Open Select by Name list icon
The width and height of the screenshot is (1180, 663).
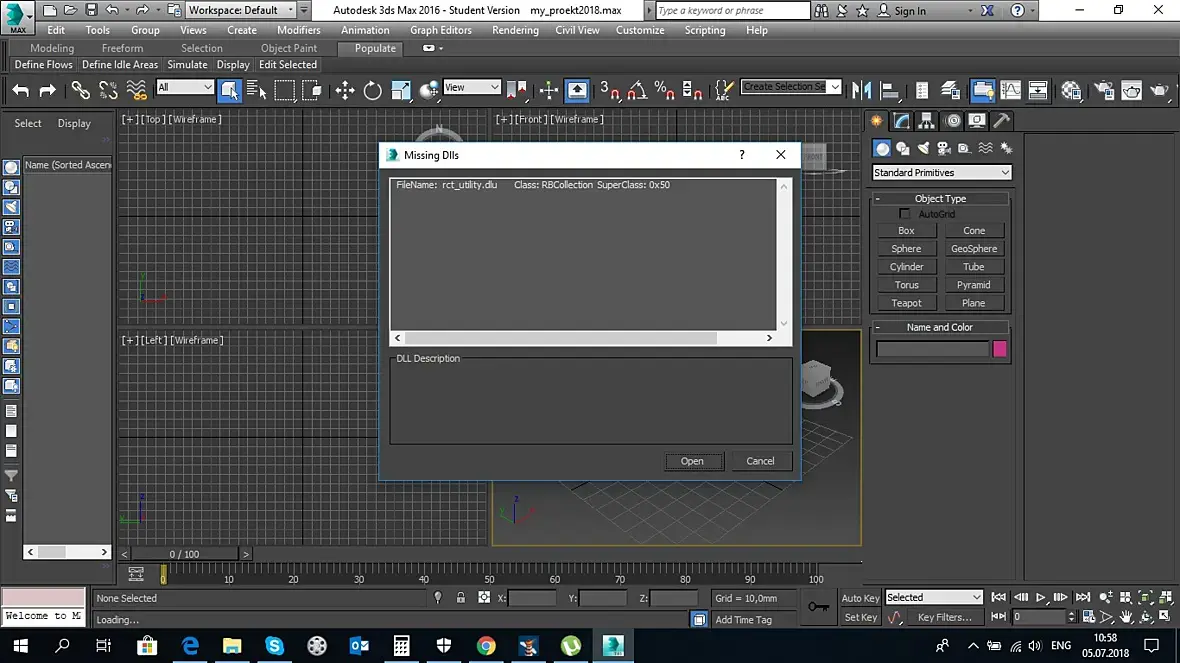pyautogui.click(x=257, y=91)
